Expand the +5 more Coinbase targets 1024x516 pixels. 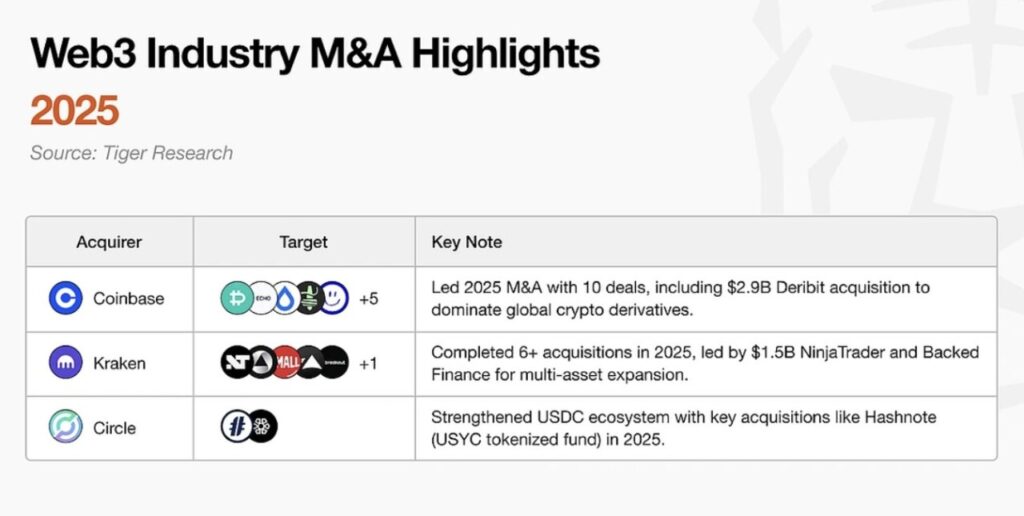coord(368,298)
